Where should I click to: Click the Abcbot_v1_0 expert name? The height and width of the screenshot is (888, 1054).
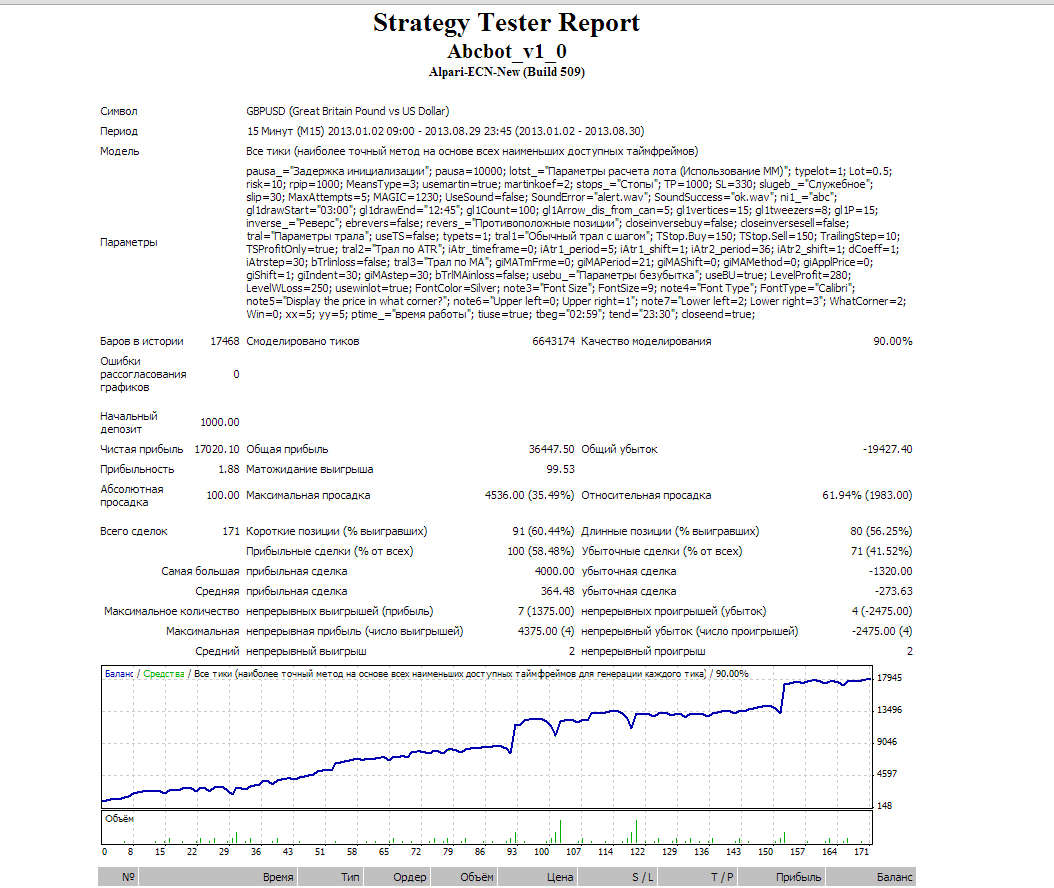pyautogui.click(x=507, y=52)
